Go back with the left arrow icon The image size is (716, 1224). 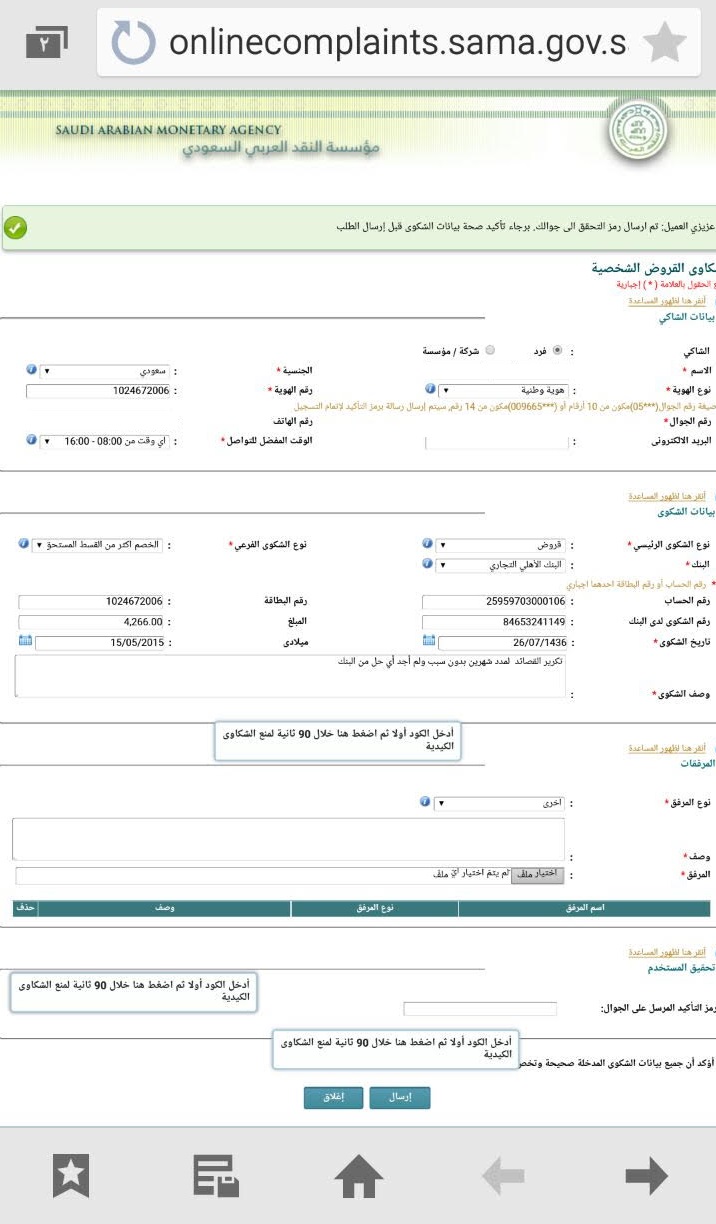tap(503, 1176)
